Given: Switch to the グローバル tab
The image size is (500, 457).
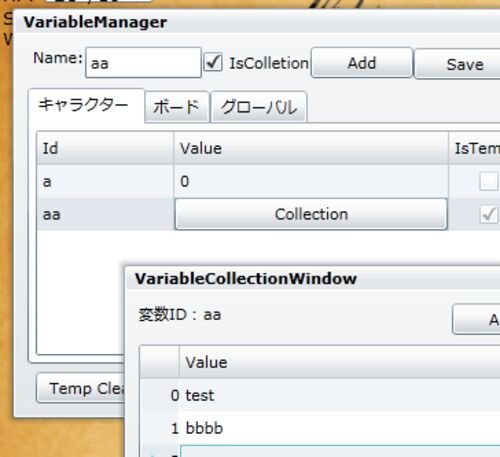Looking at the screenshot, I should (x=259, y=107).
